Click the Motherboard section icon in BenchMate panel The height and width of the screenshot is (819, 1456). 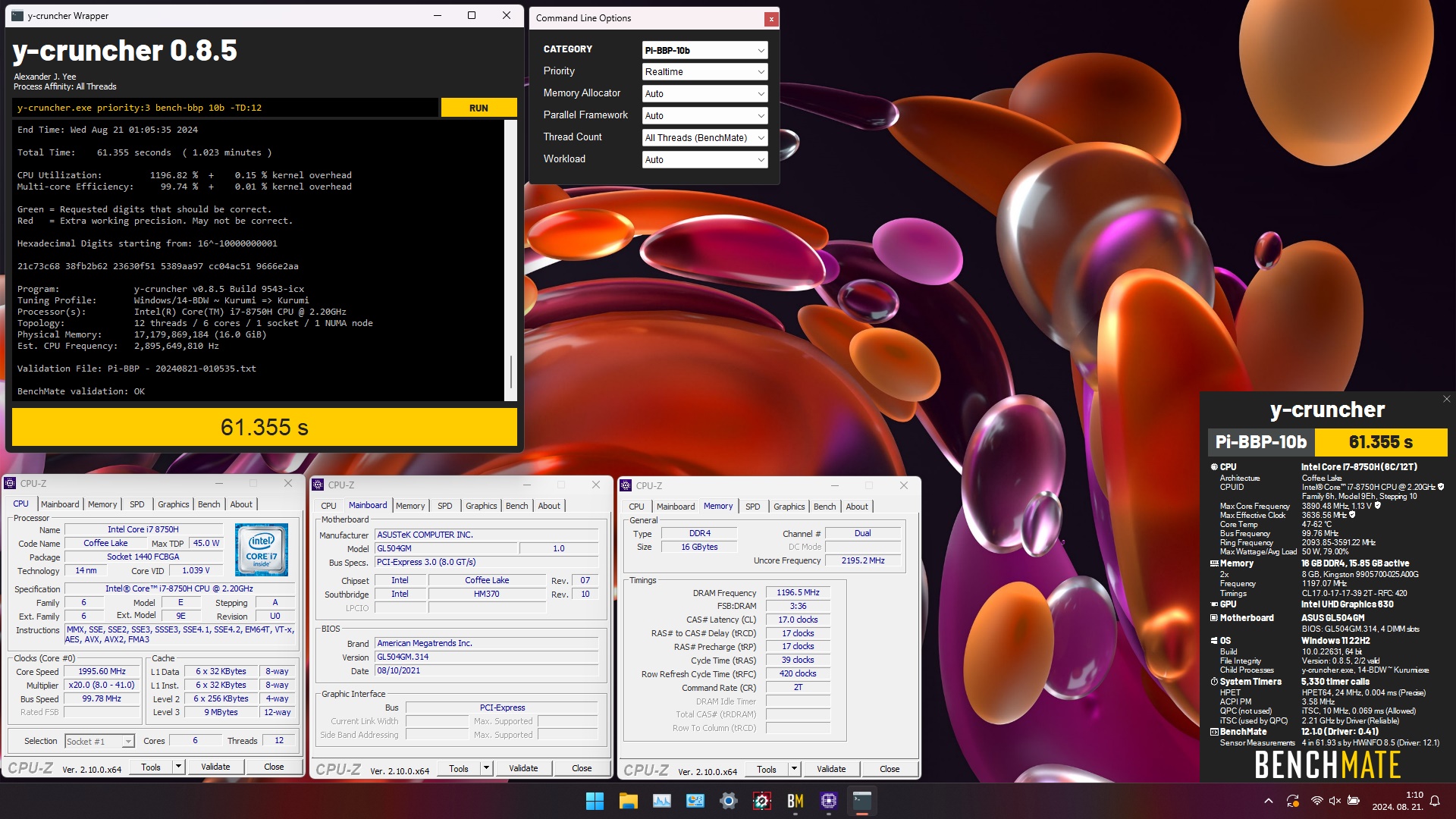click(1214, 618)
